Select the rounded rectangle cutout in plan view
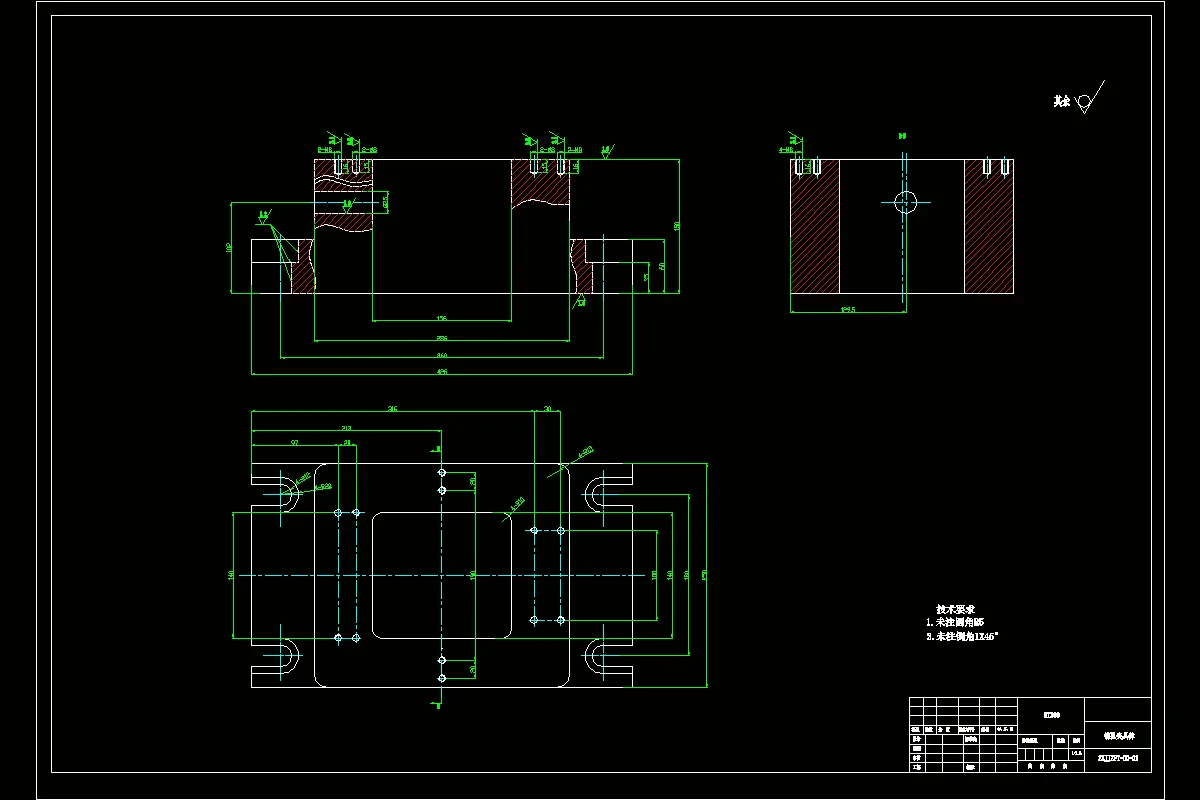This screenshot has height=800, width=1200. pyautogui.click(x=442, y=575)
